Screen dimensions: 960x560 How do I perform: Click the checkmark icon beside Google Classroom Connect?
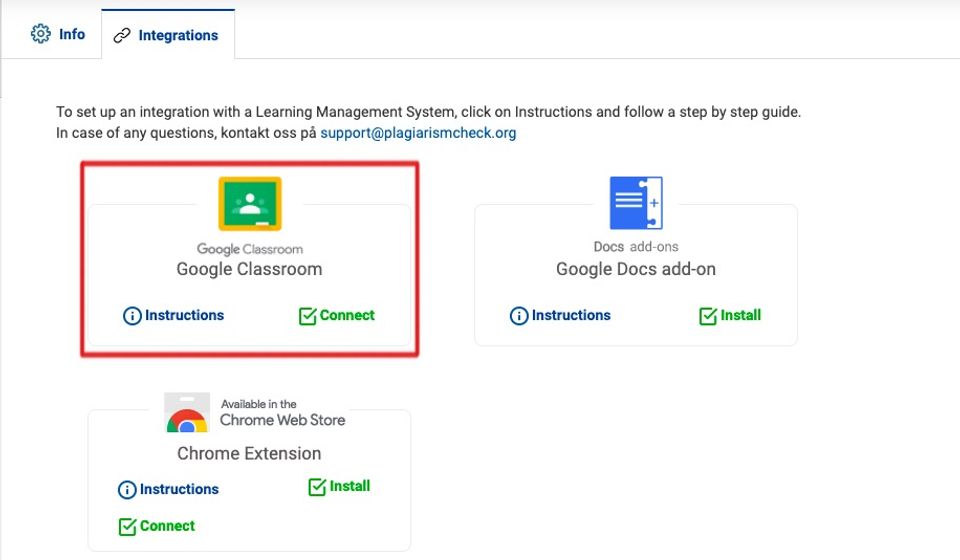(308, 316)
